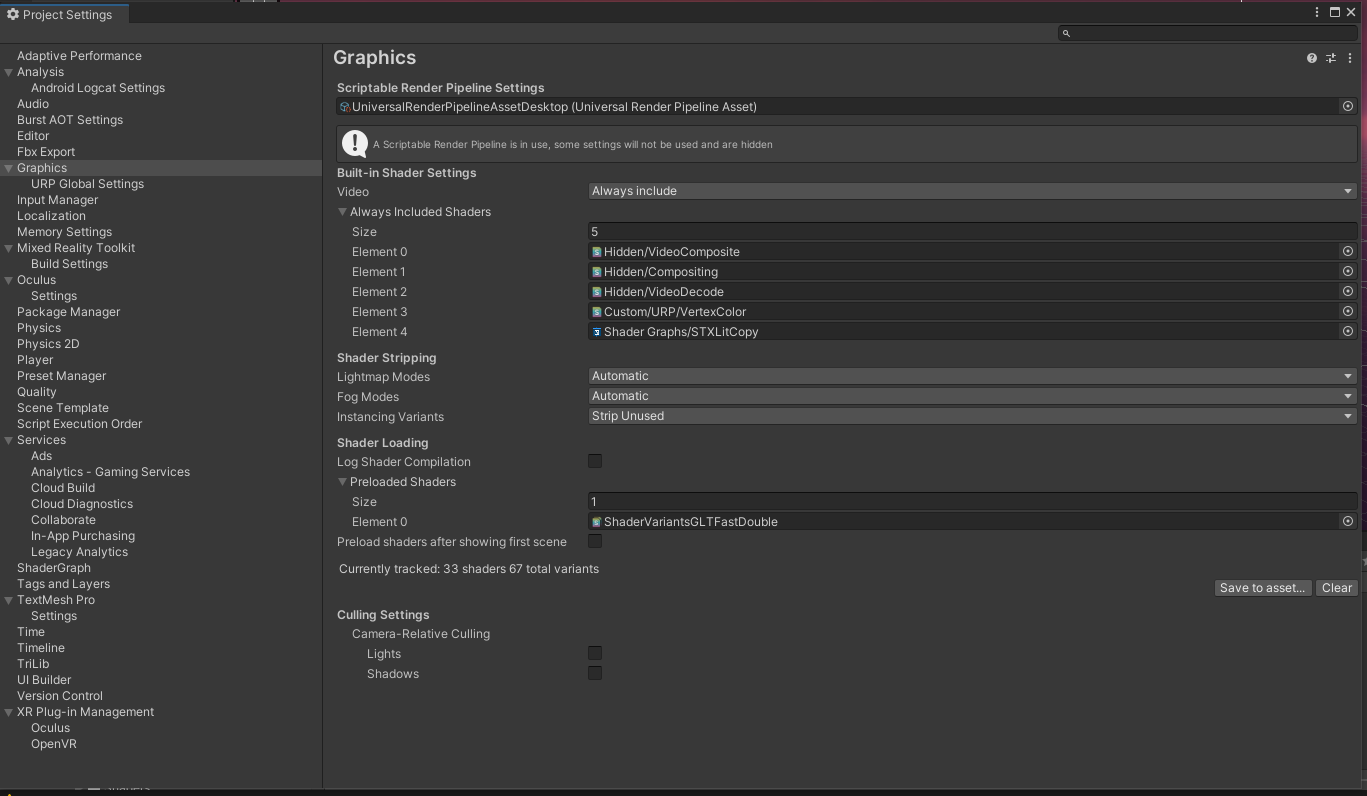Click the exclamation warning icon about Scriptable Render Pipeline

(355, 143)
